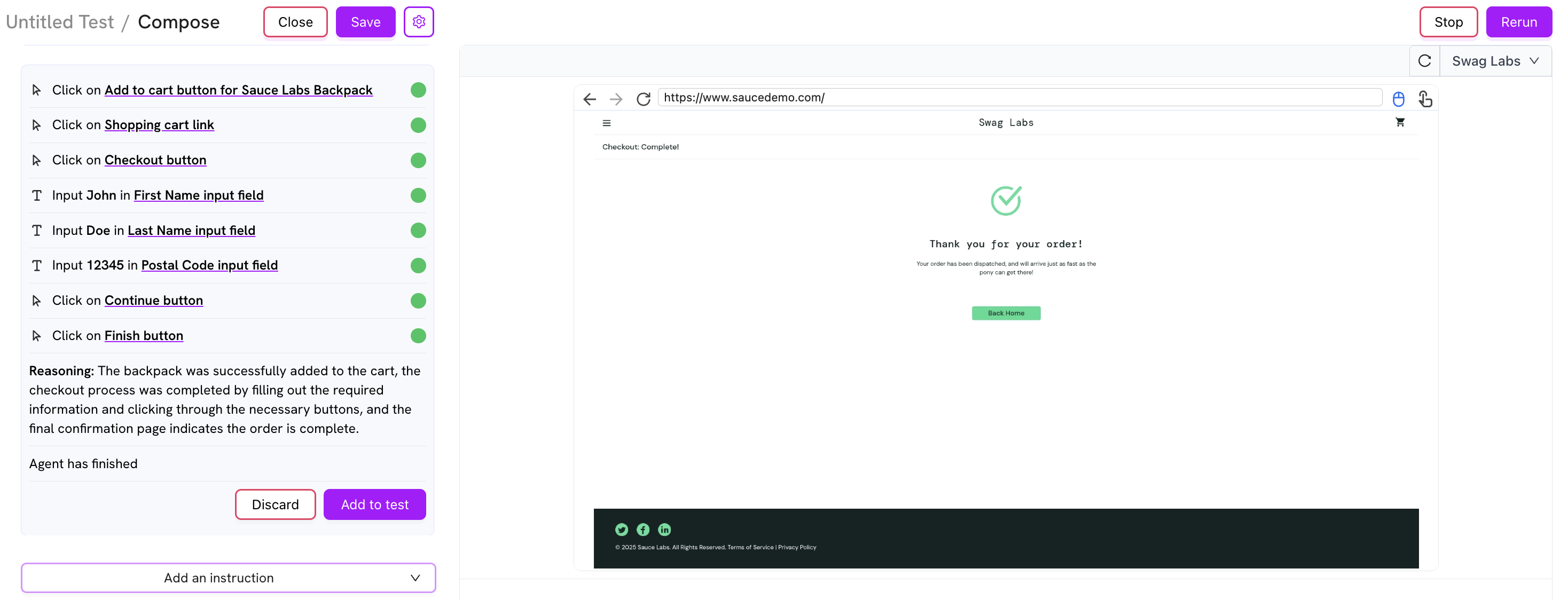Select the touch pointer mode icon
The width and height of the screenshot is (1568, 600).
pos(1425,99)
